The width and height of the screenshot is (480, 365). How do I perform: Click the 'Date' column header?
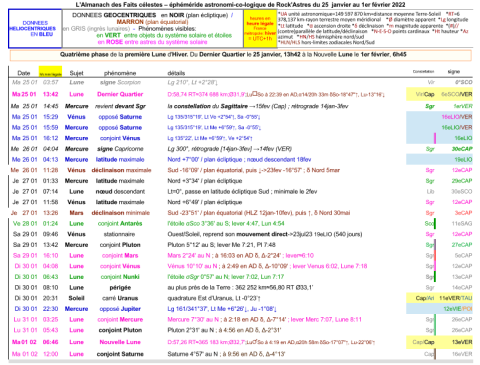(x=24, y=73)
